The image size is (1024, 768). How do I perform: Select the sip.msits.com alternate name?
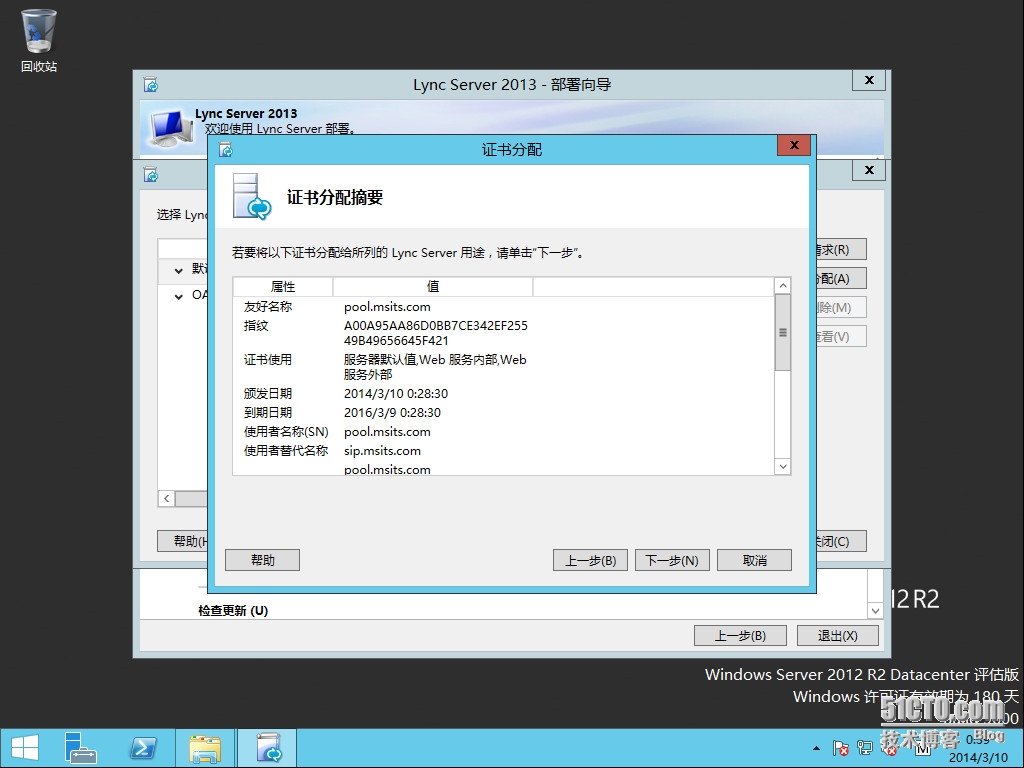click(x=382, y=451)
